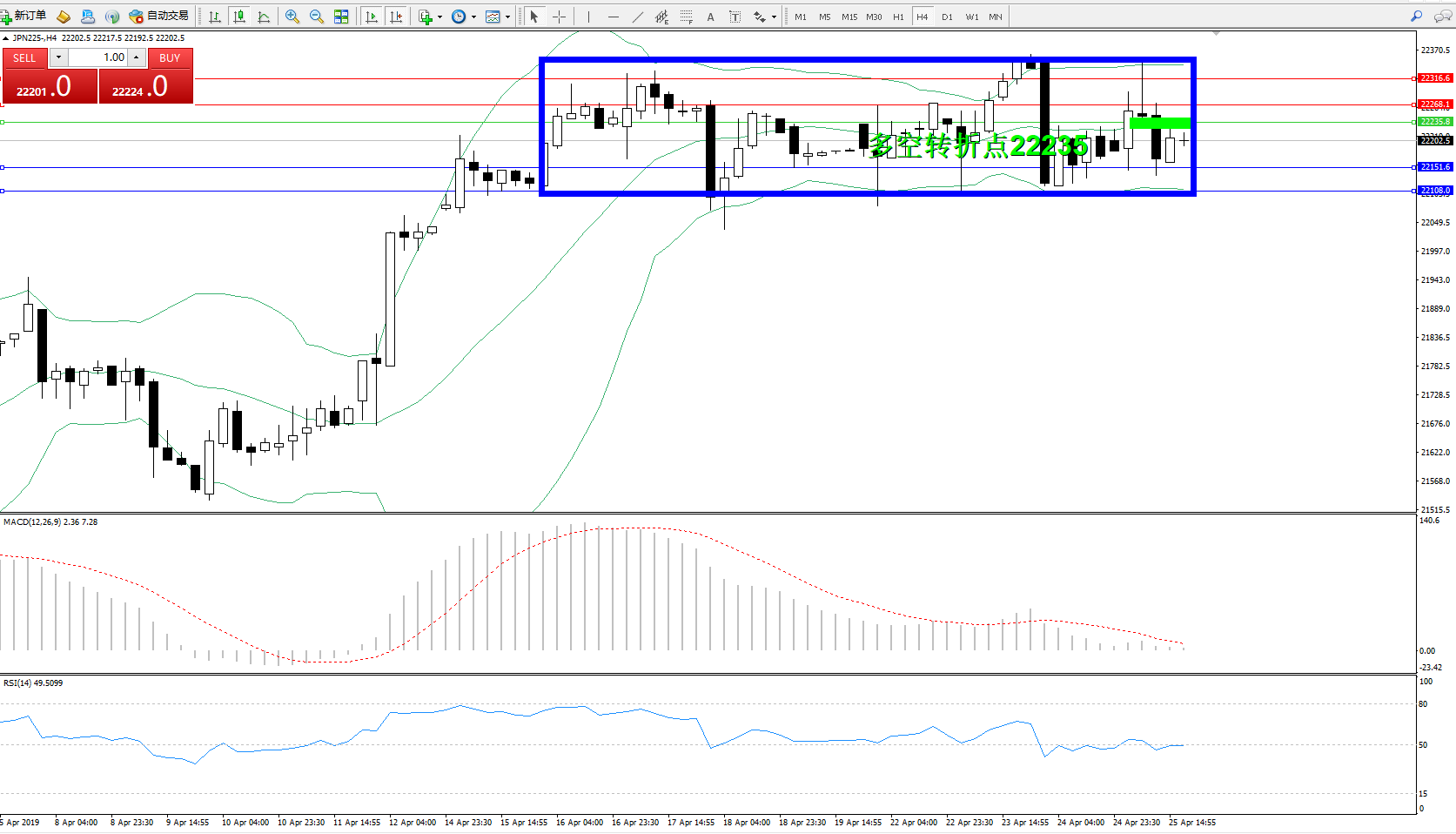This screenshot has width=1456, height=834.
Task: Open a new order with 新订单
Action: 24,16
